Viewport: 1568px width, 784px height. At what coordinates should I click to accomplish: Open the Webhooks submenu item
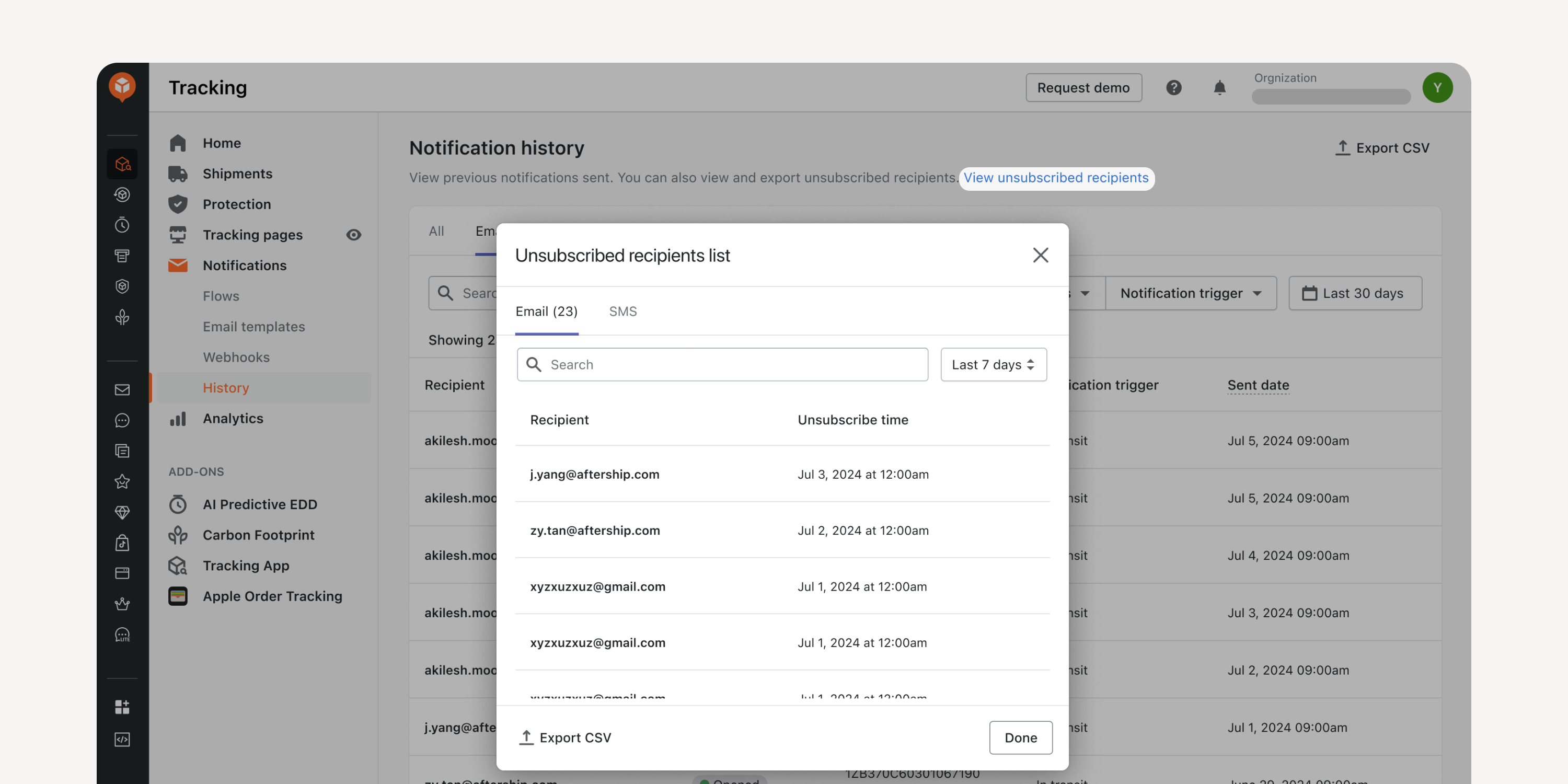coord(236,358)
